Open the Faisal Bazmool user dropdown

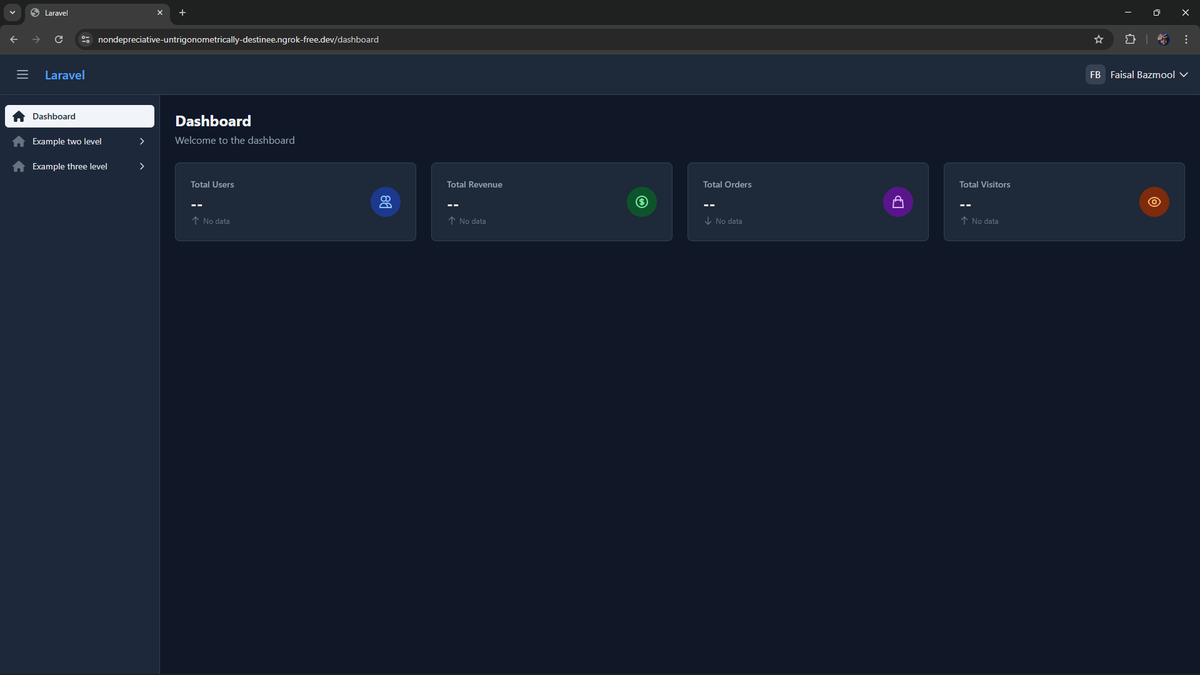(1137, 75)
